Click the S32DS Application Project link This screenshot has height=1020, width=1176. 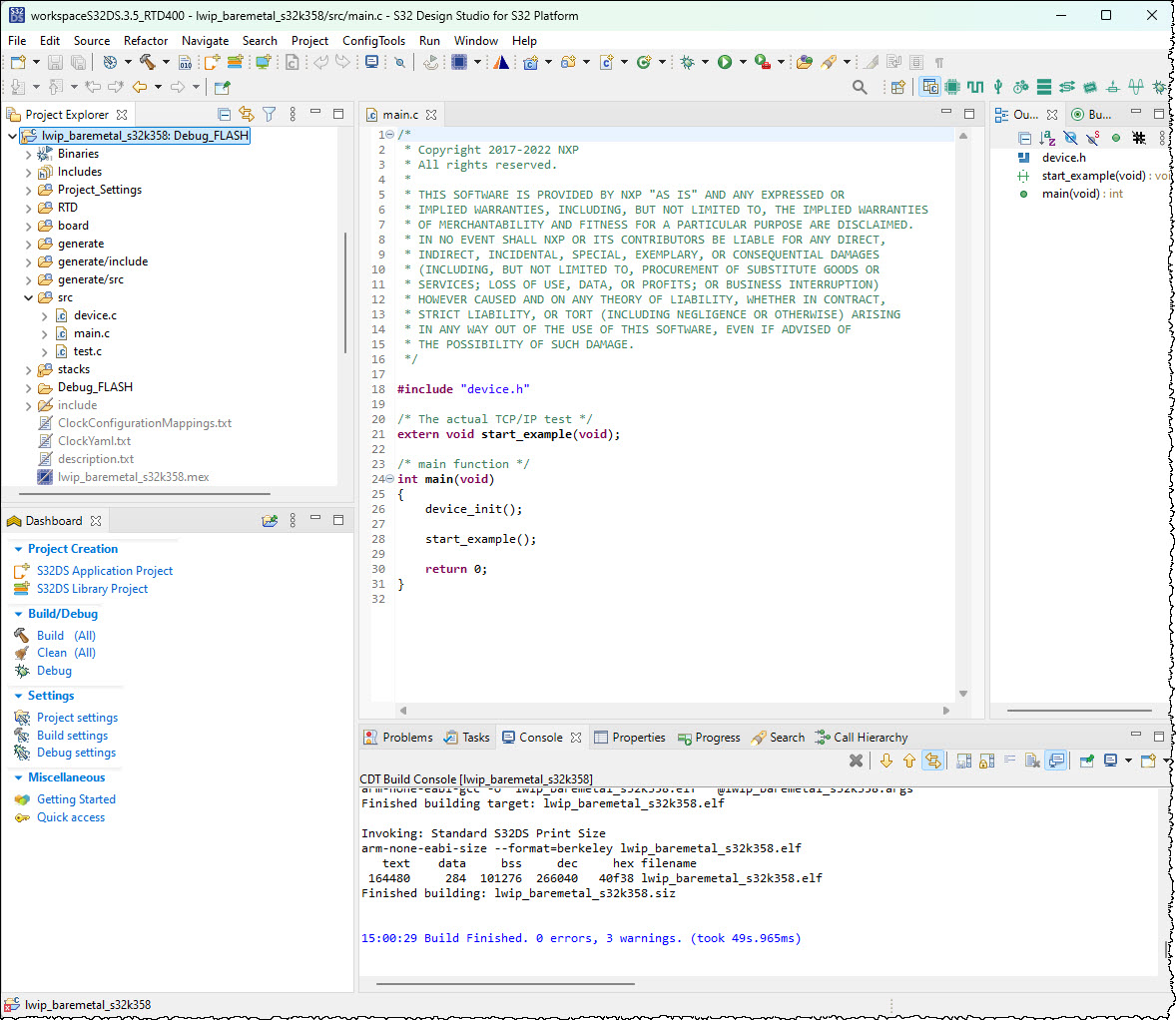coord(105,571)
